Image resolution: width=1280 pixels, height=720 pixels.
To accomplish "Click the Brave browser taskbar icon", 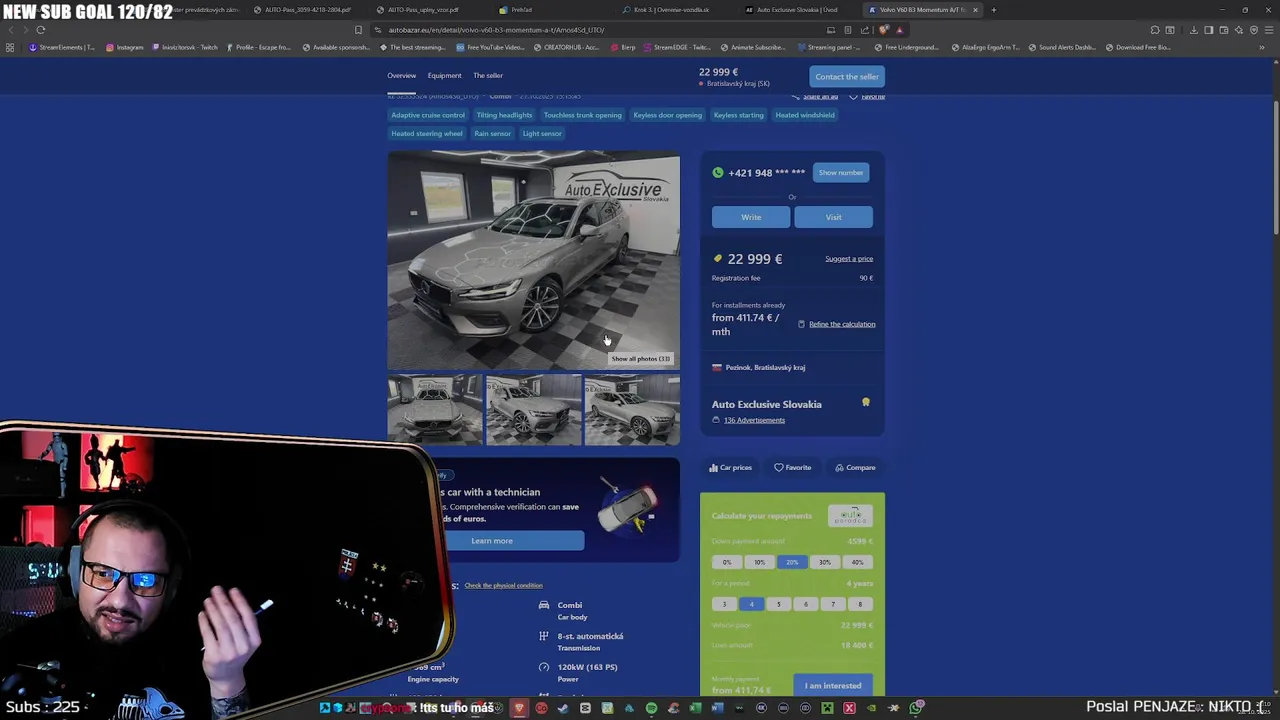I will coord(519,708).
